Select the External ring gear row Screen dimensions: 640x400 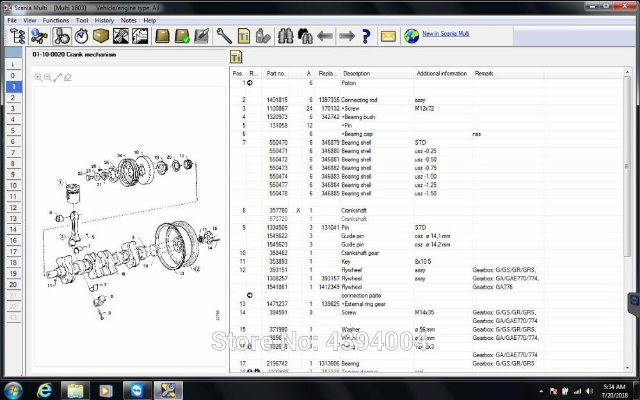click(x=426, y=304)
